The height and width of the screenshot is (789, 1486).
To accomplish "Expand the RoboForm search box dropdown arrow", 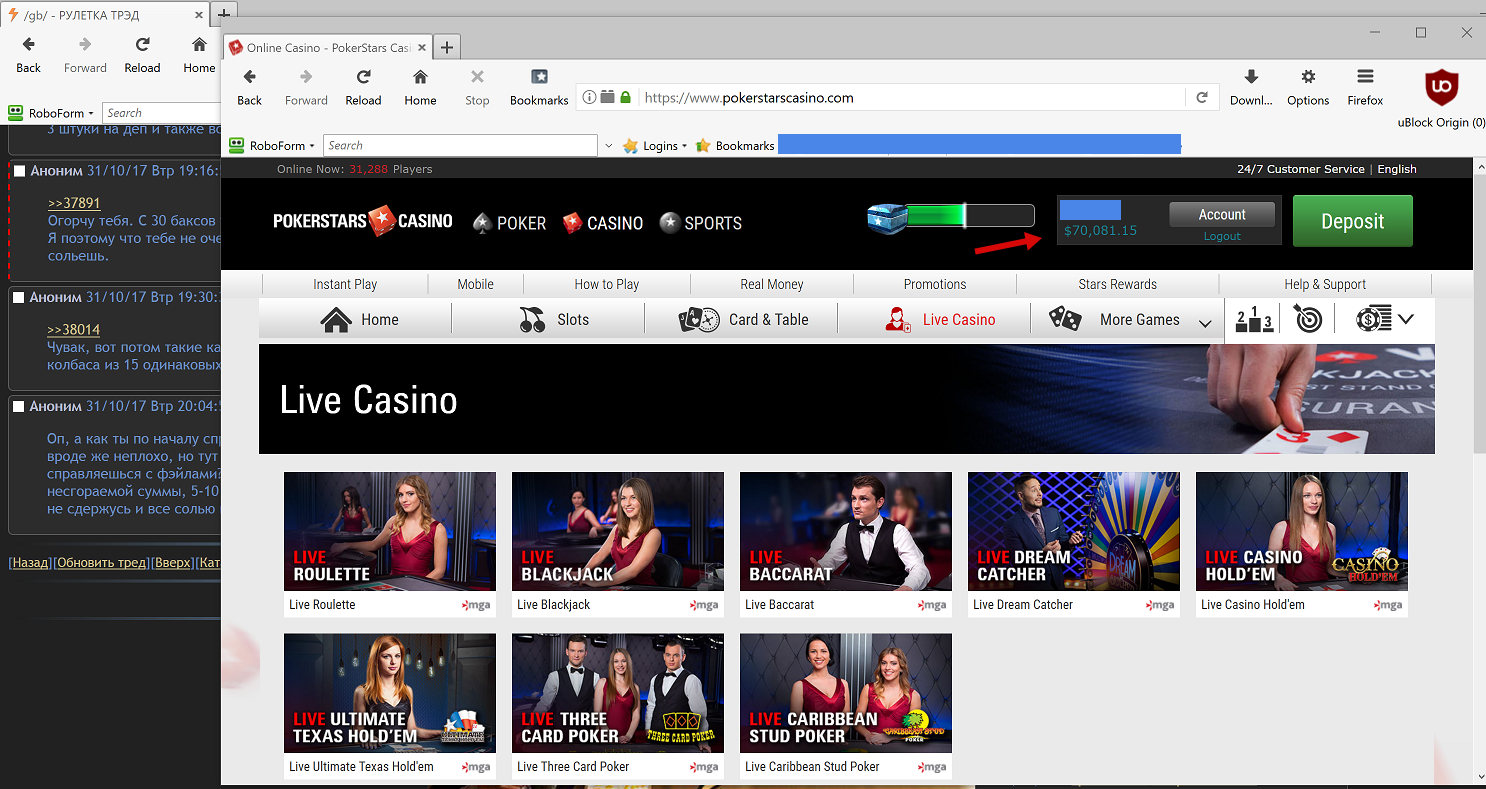I will (609, 146).
